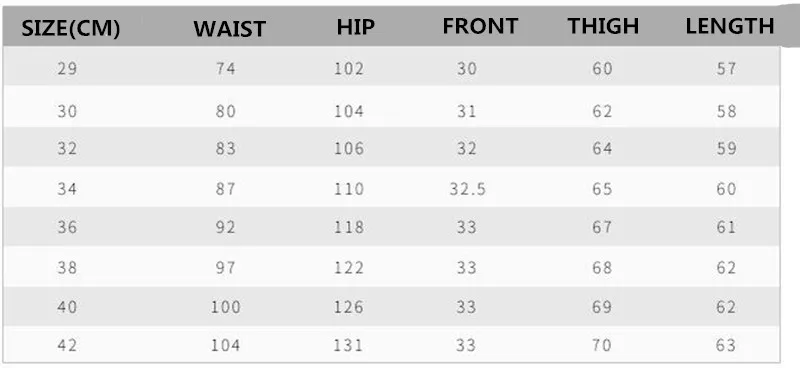The image size is (800, 368).
Task: Select hip value 118 for size 36
Action: [x=349, y=227]
